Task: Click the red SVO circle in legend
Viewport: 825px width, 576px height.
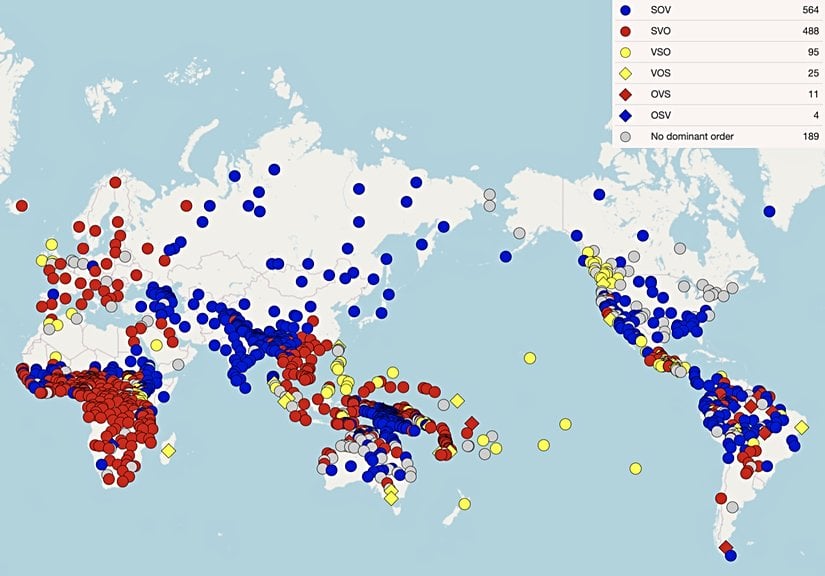Action: 626,31
